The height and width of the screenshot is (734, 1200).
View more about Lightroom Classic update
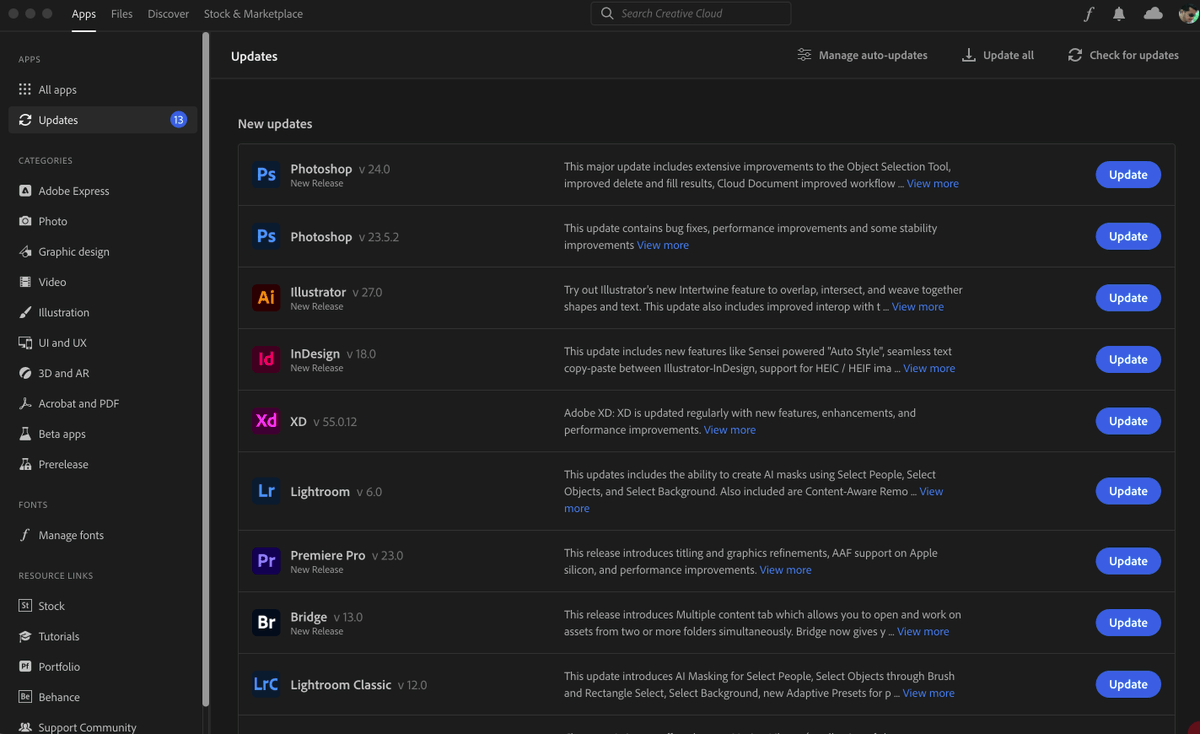[929, 693]
